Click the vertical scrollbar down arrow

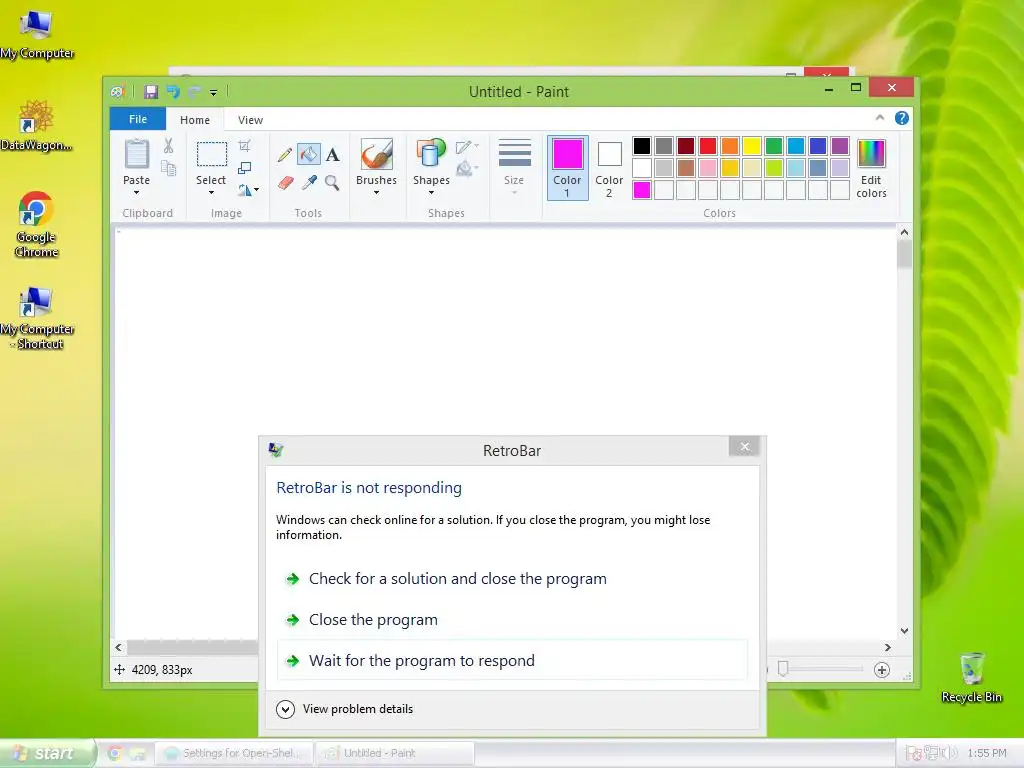click(x=904, y=631)
